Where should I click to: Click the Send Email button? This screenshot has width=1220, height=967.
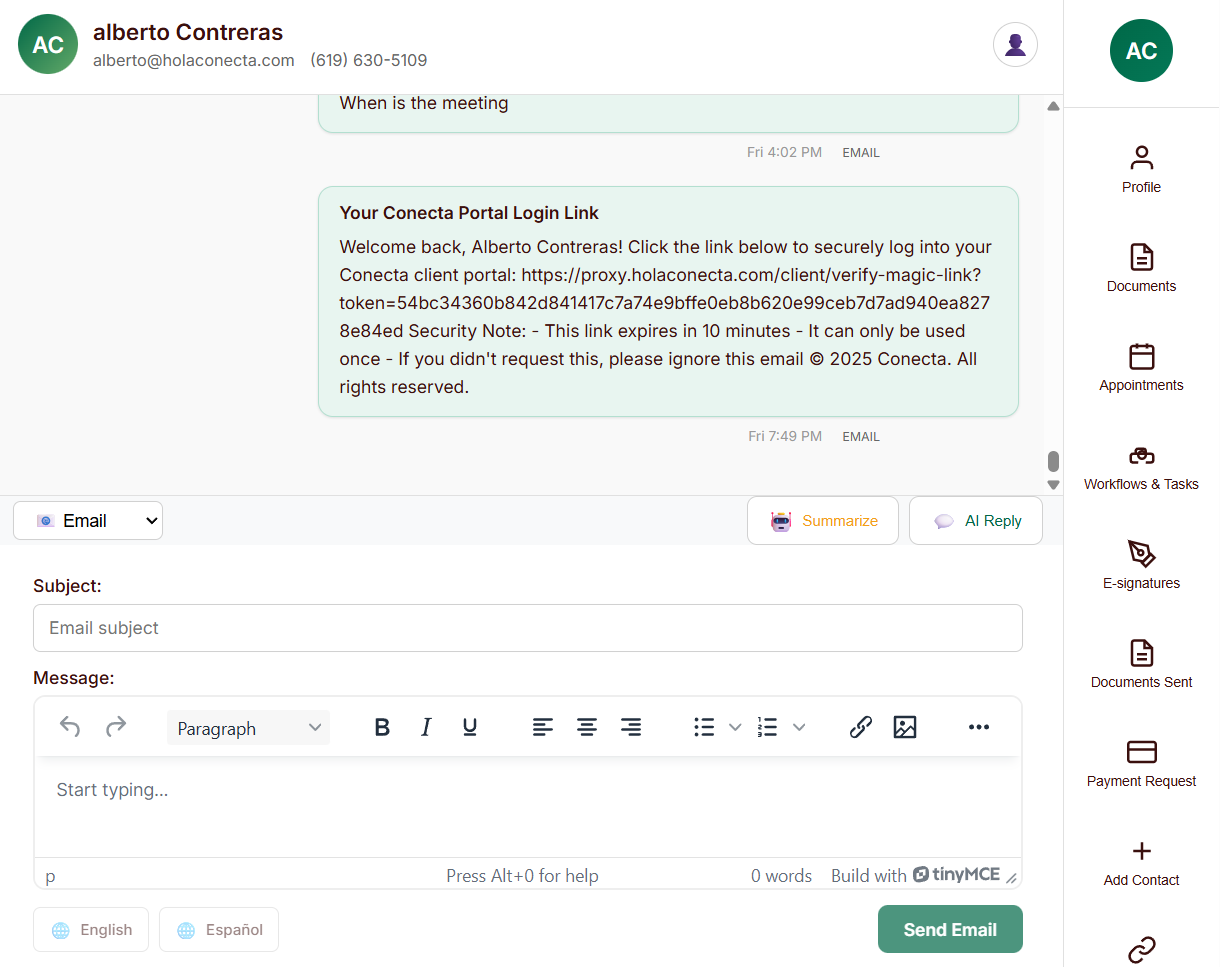[949, 929]
